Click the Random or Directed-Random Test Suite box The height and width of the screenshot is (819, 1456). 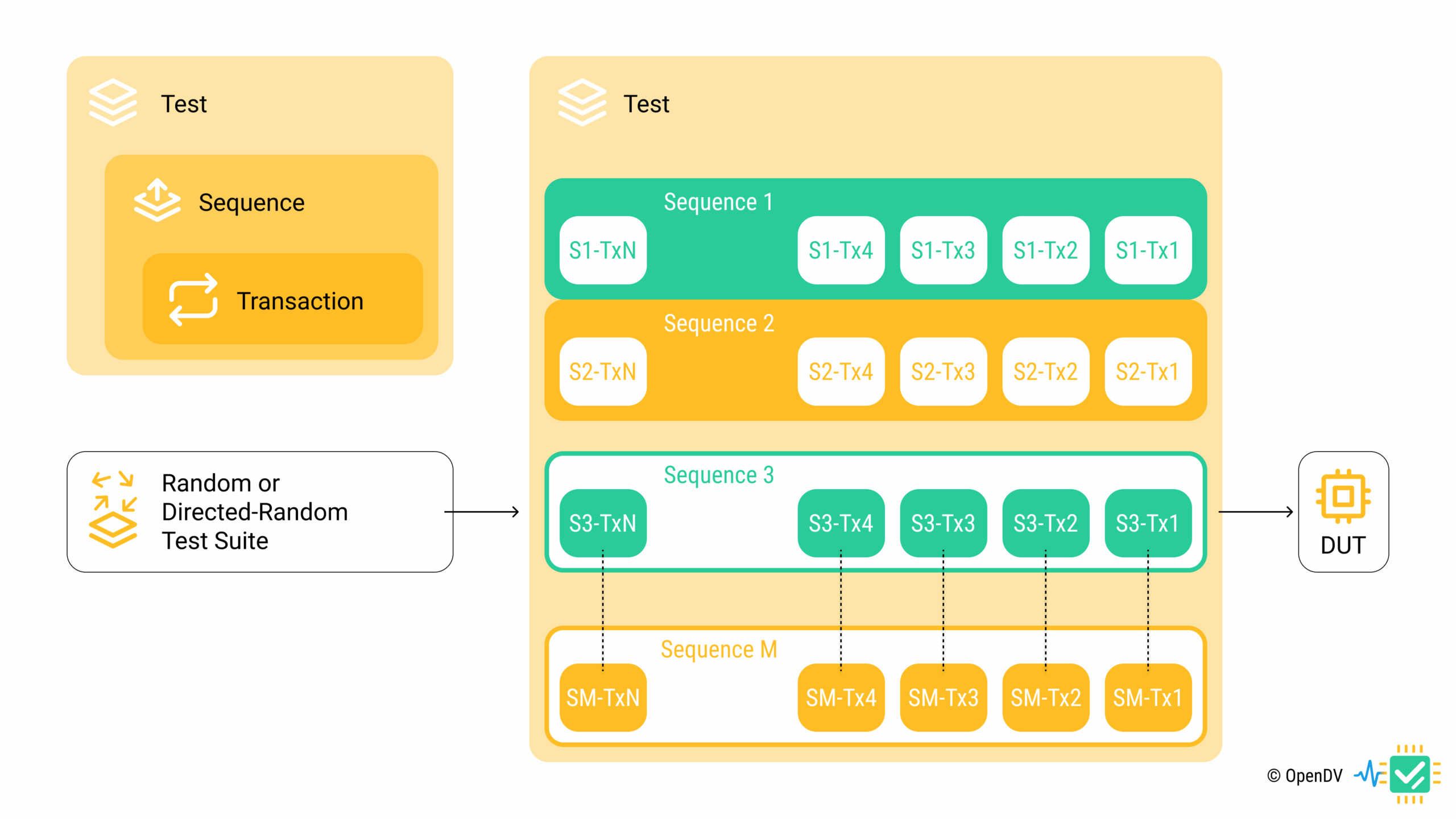[259, 511]
